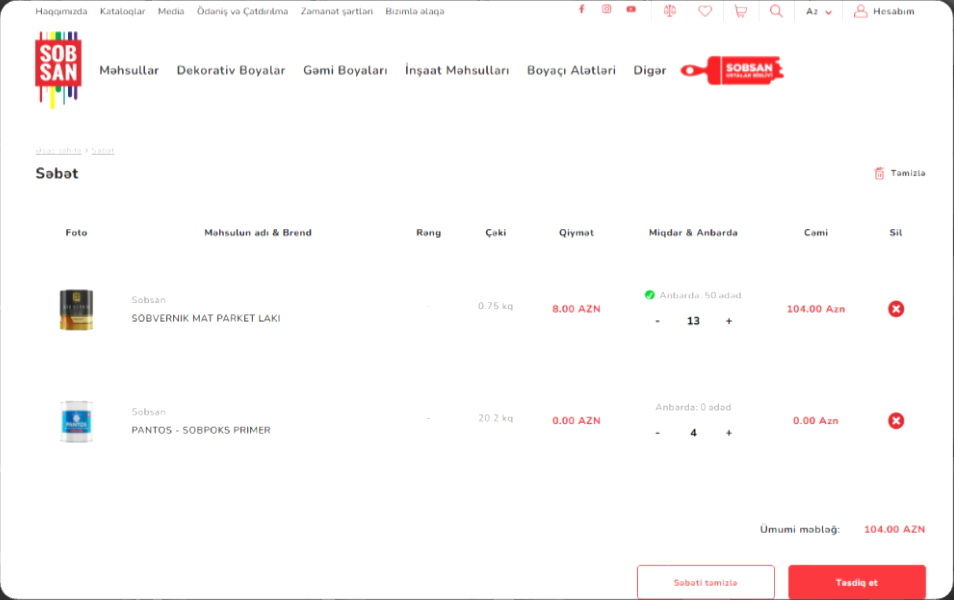954x600 pixels.
Task: Open the Facebook social icon
Action: click(x=581, y=10)
